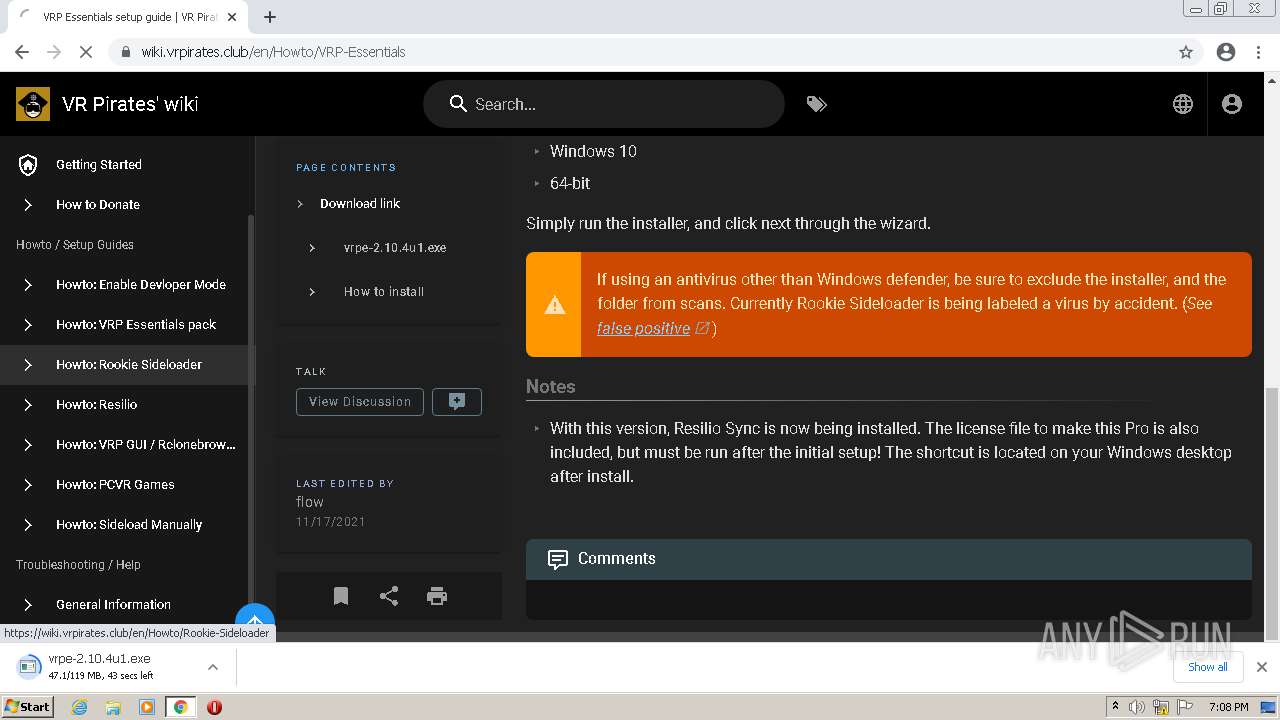Open File Explorer in taskbar

click(113, 707)
